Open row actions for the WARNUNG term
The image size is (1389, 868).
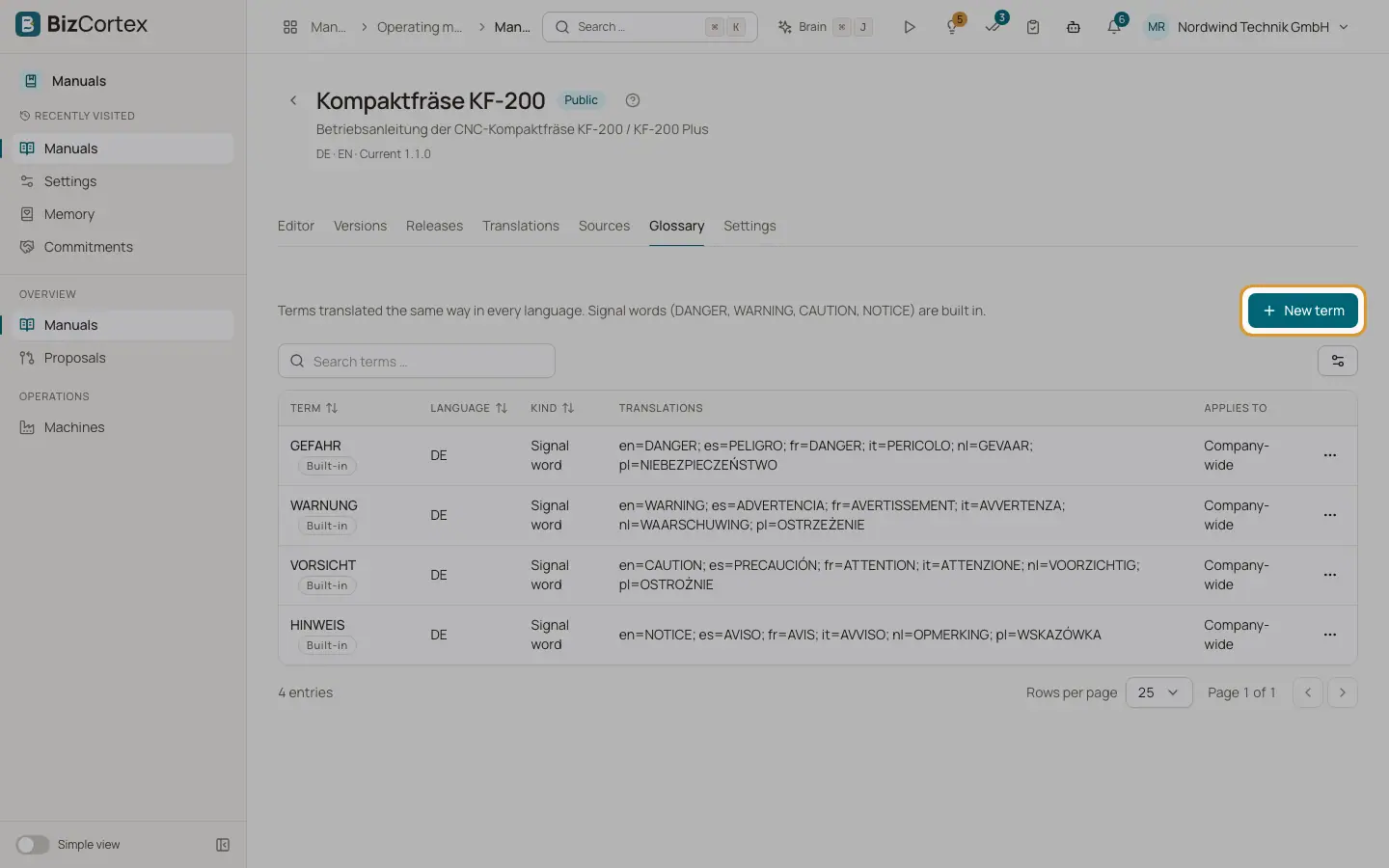(1330, 515)
